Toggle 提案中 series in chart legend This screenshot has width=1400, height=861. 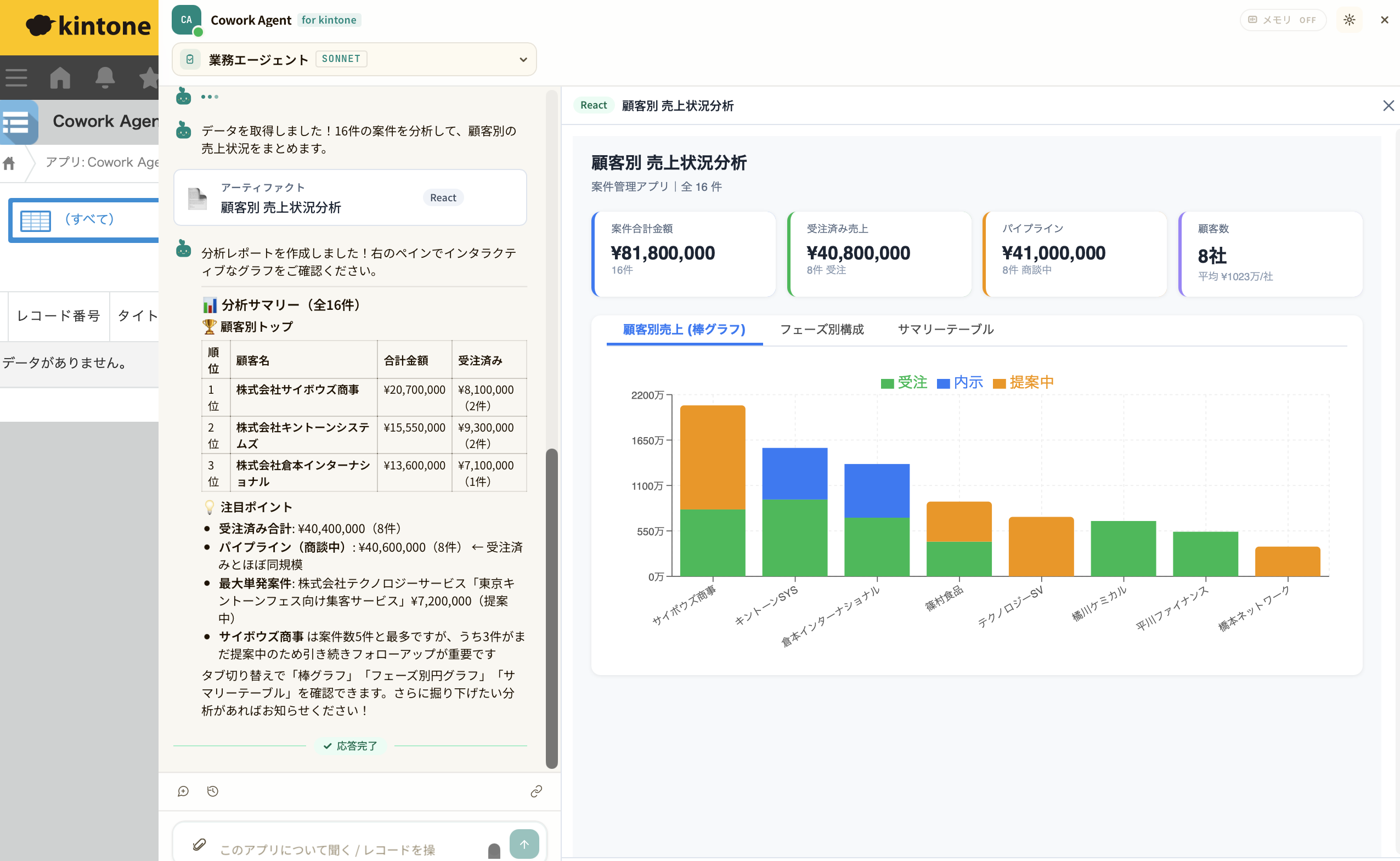[x=1023, y=382]
